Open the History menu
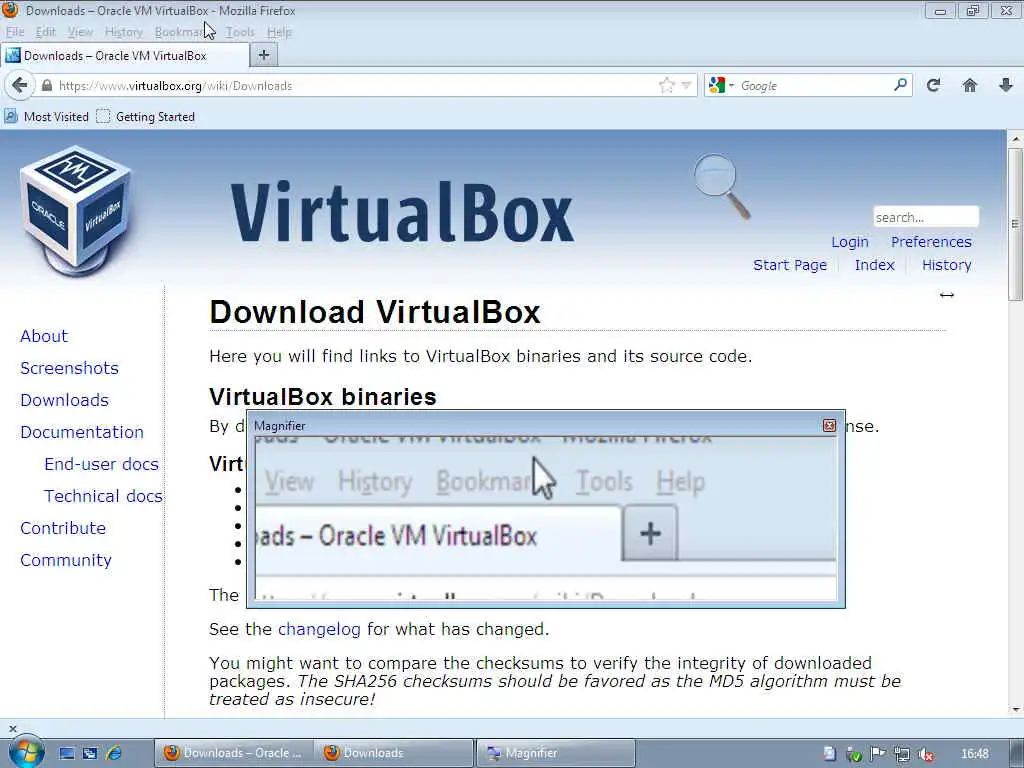Image resolution: width=1024 pixels, height=768 pixels. click(x=123, y=32)
